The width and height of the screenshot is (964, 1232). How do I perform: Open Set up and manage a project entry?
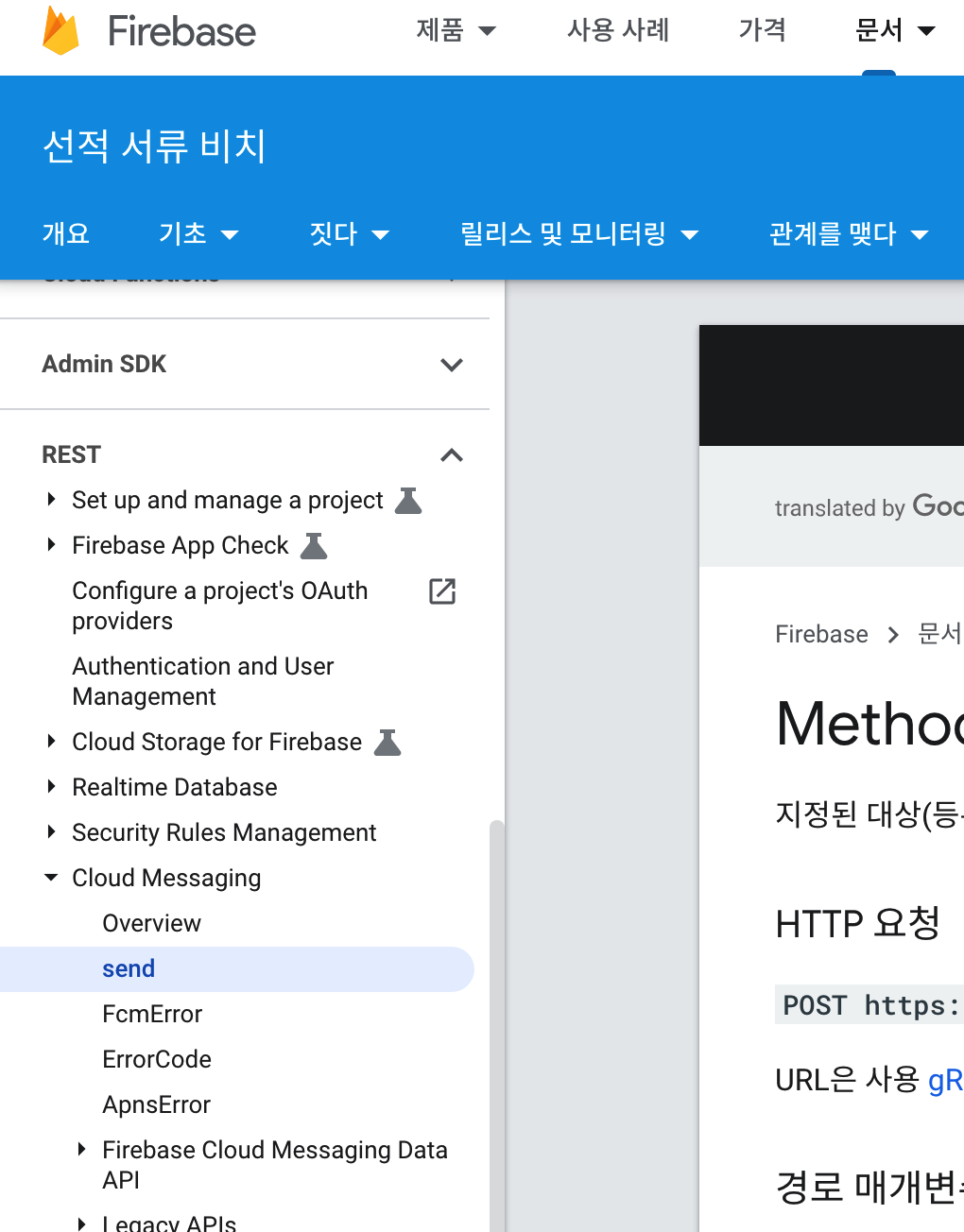click(228, 500)
